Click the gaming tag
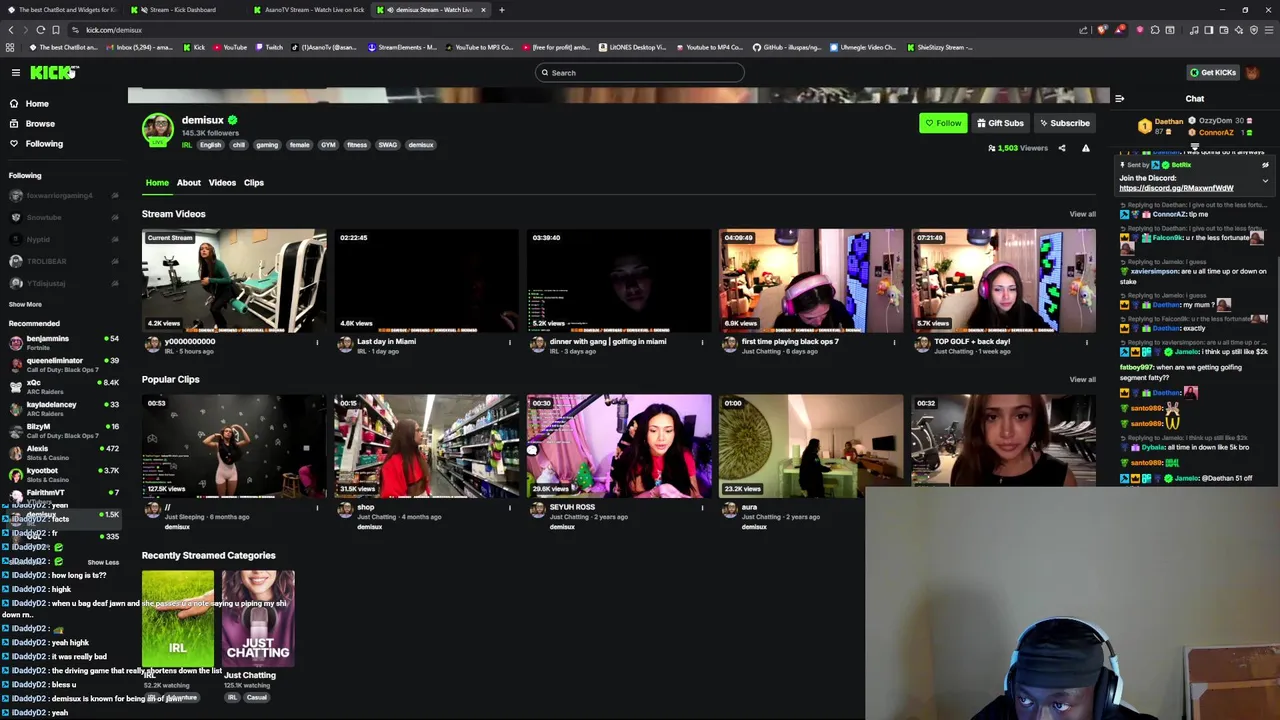 pos(267,145)
